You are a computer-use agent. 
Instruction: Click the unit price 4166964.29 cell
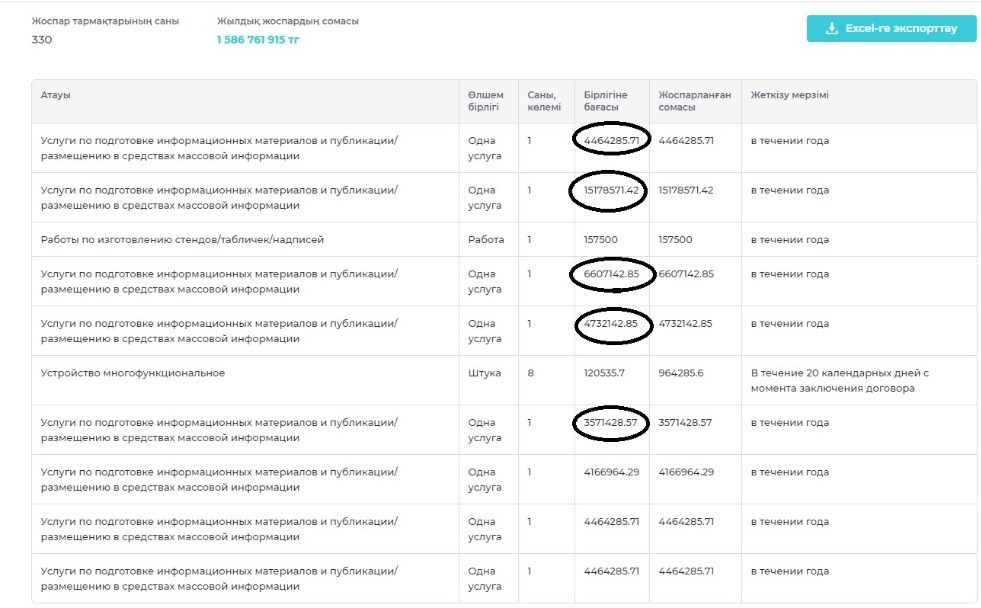[x=611, y=472]
